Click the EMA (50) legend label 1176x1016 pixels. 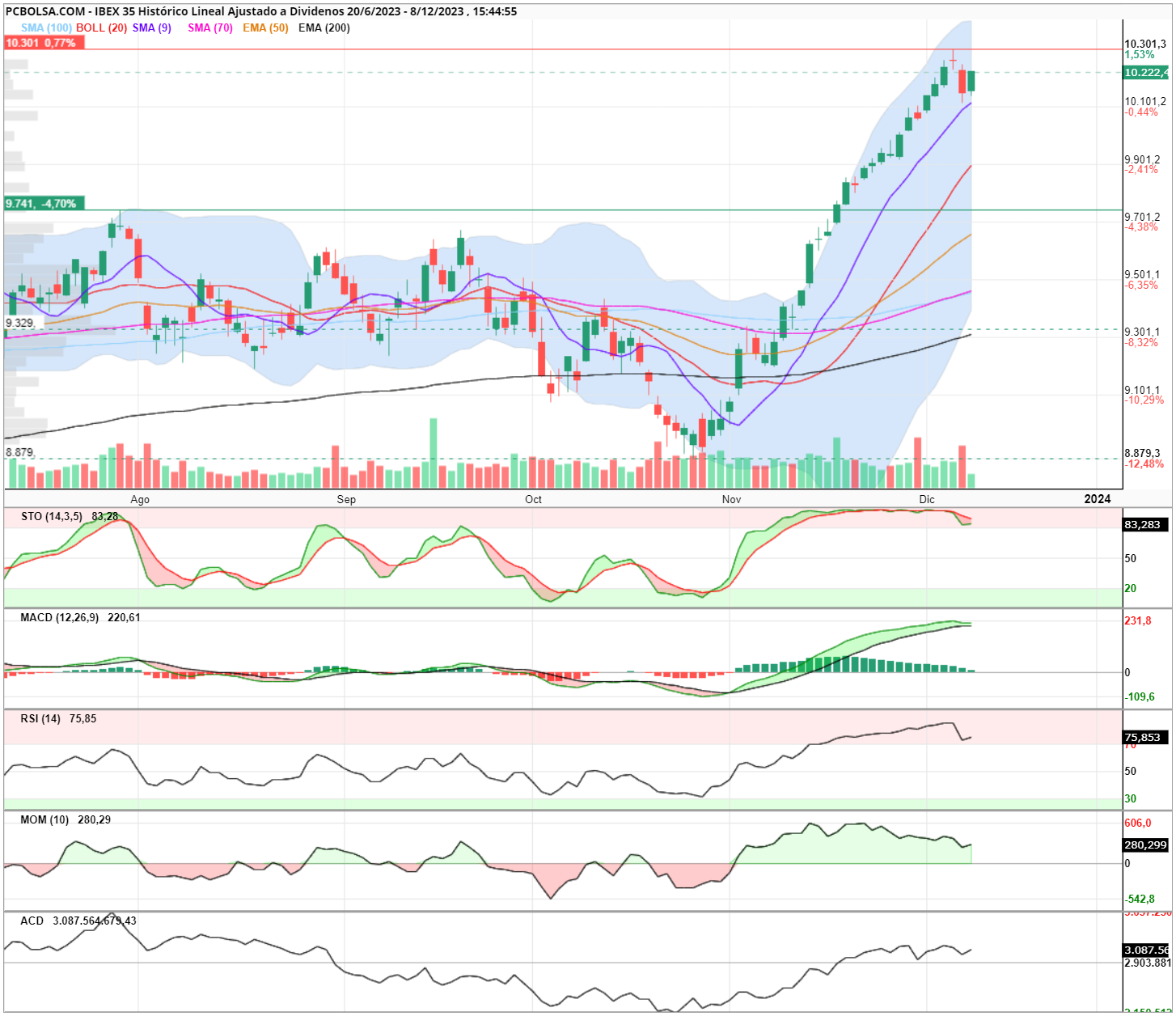(x=265, y=28)
